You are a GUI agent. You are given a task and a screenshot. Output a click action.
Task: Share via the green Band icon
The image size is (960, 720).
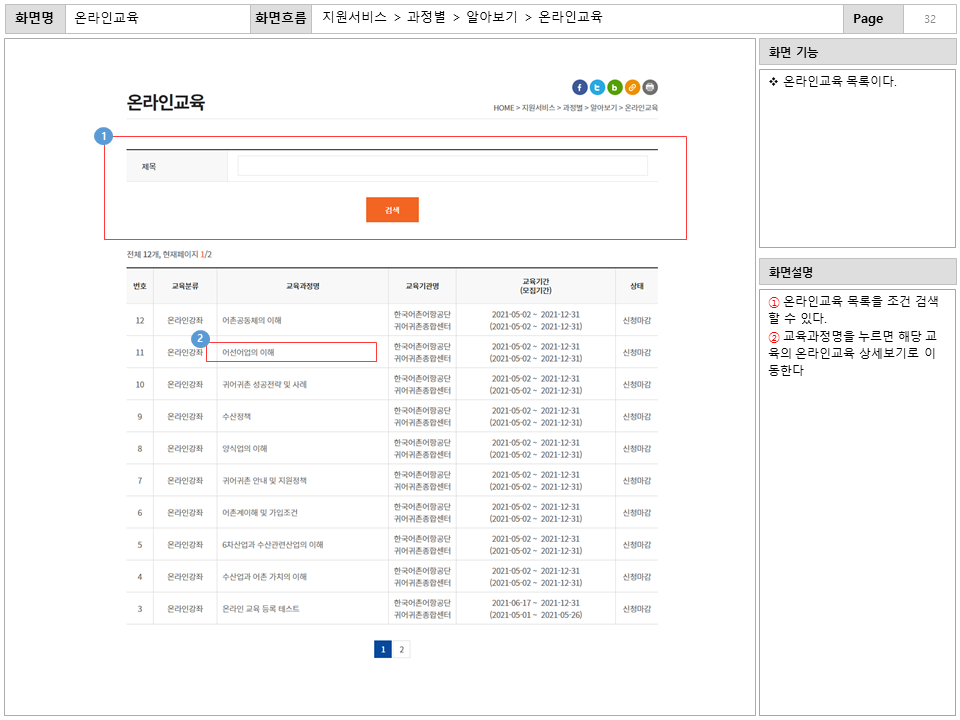[615, 87]
